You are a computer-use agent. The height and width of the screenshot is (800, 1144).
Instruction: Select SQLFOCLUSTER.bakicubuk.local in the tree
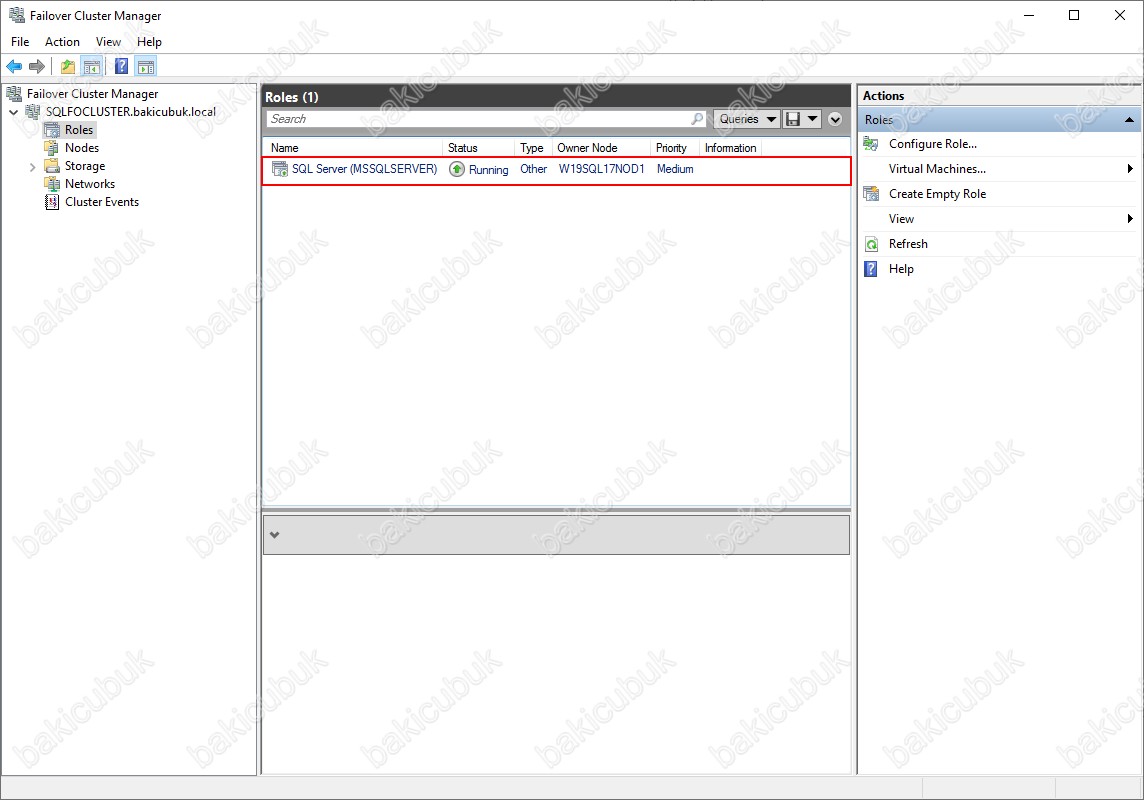coord(131,112)
